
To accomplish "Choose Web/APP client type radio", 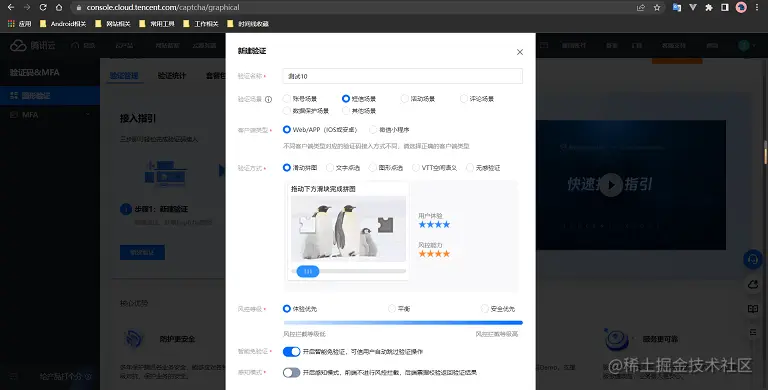I will coord(287,130).
